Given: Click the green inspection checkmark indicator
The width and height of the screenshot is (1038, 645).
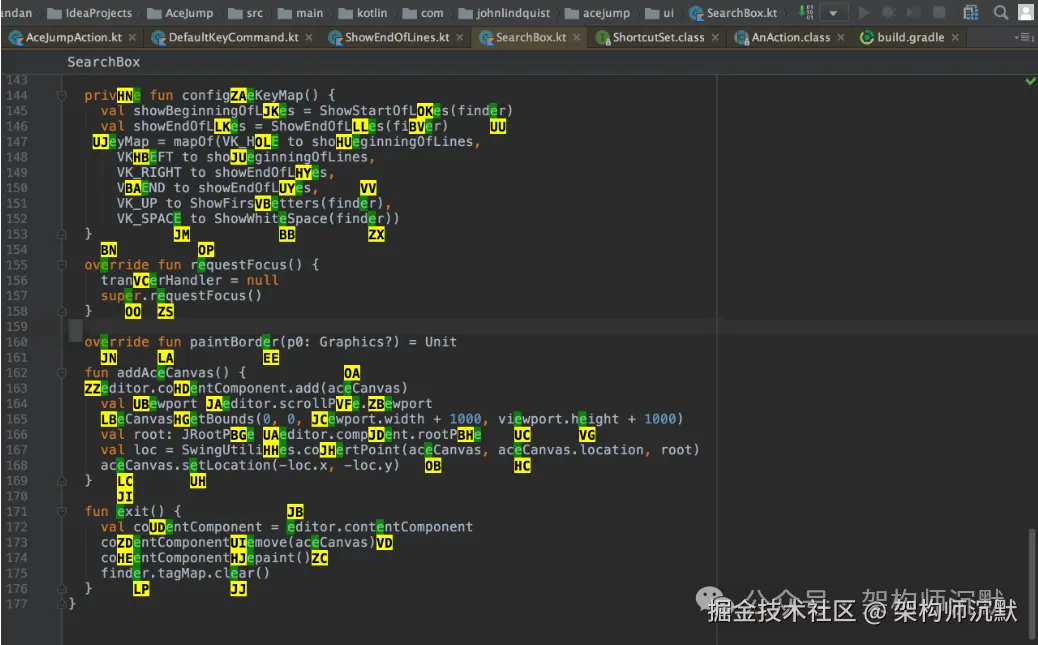Looking at the screenshot, I should 1030,81.
